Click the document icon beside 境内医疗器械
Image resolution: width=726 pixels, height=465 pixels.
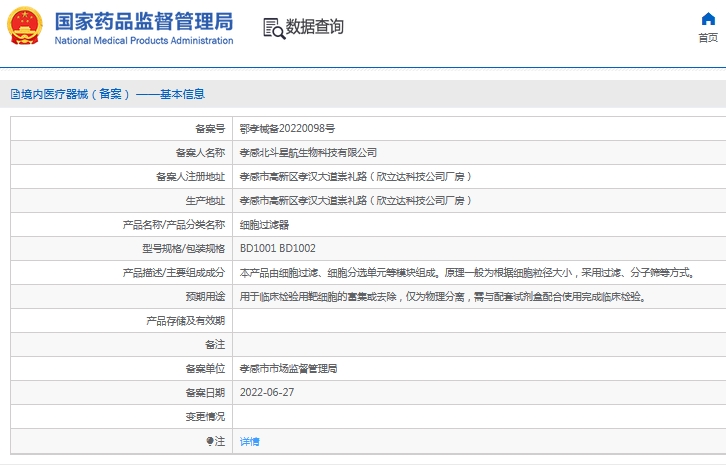(x=15, y=94)
